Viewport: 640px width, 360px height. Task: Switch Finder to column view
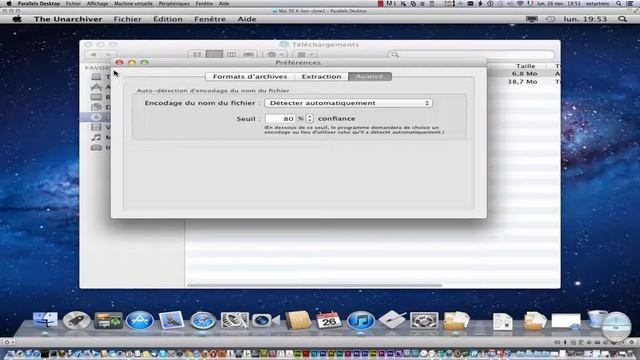click(231, 54)
